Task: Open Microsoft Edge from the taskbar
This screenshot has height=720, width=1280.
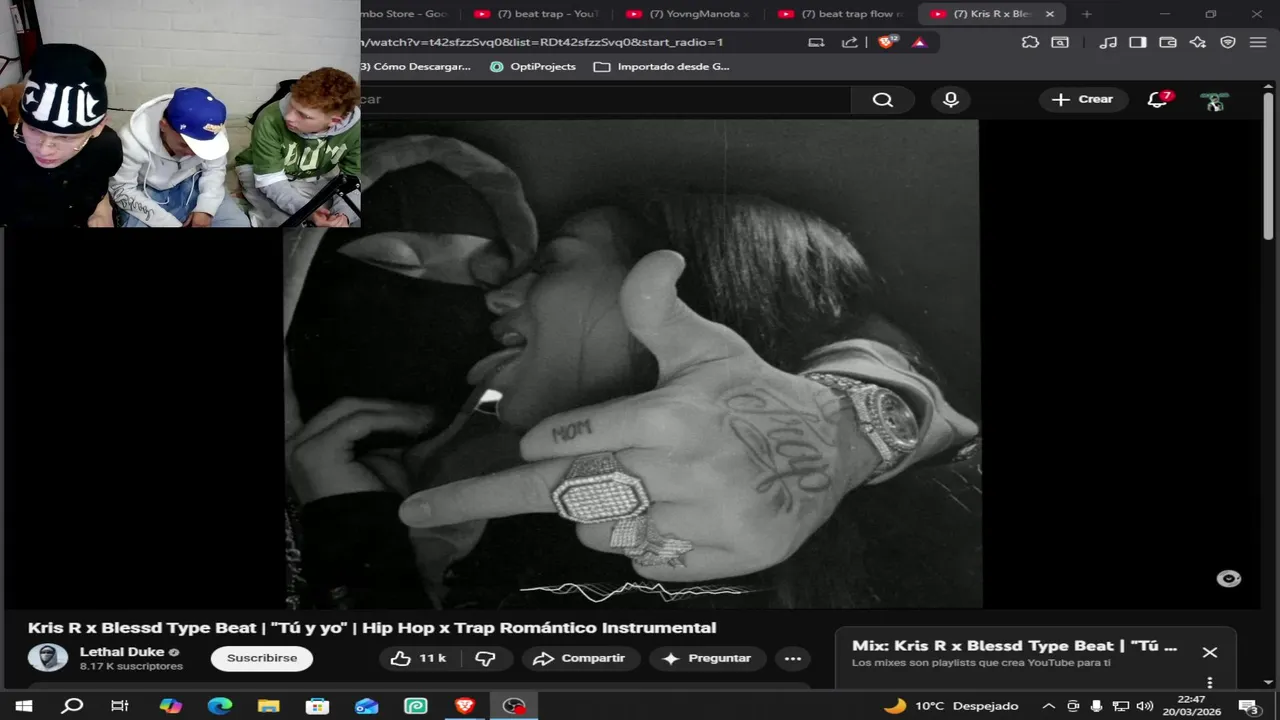Action: click(x=219, y=706)
